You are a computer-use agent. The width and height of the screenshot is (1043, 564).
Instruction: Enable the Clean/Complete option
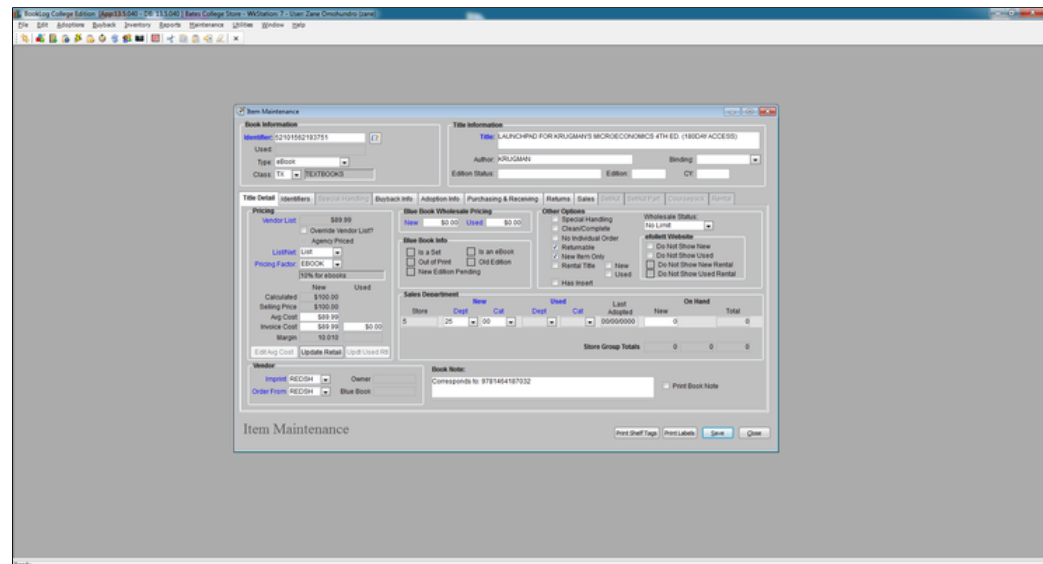[555, 229]
